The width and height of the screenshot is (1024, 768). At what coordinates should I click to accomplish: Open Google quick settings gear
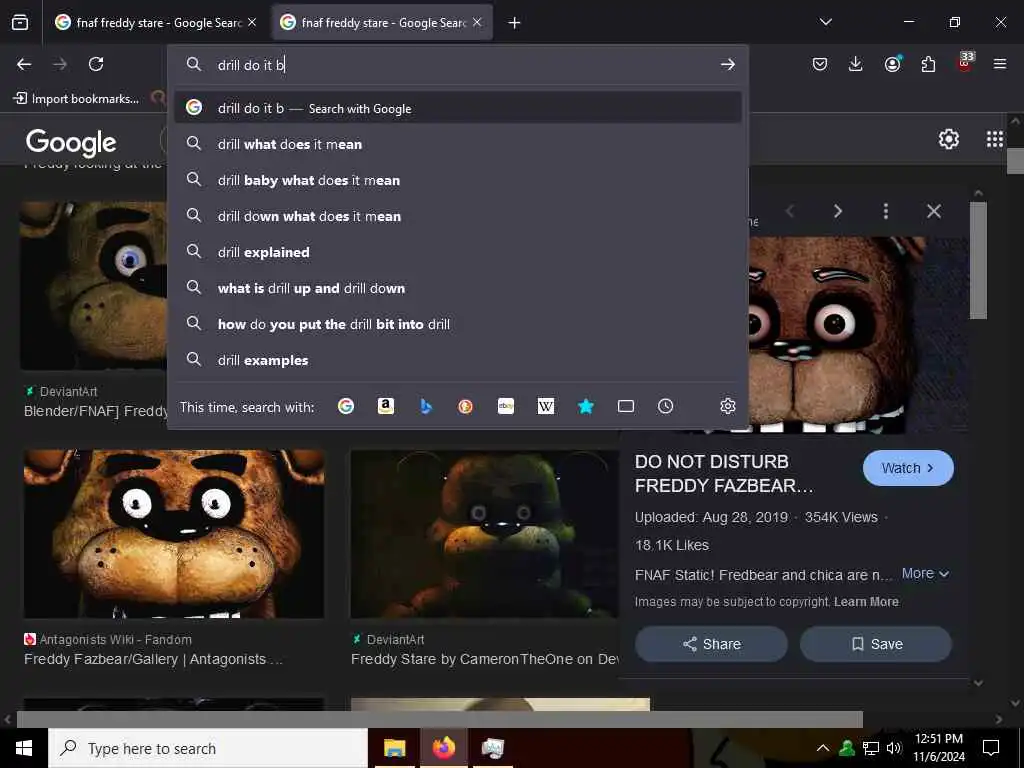pos(948,138)
